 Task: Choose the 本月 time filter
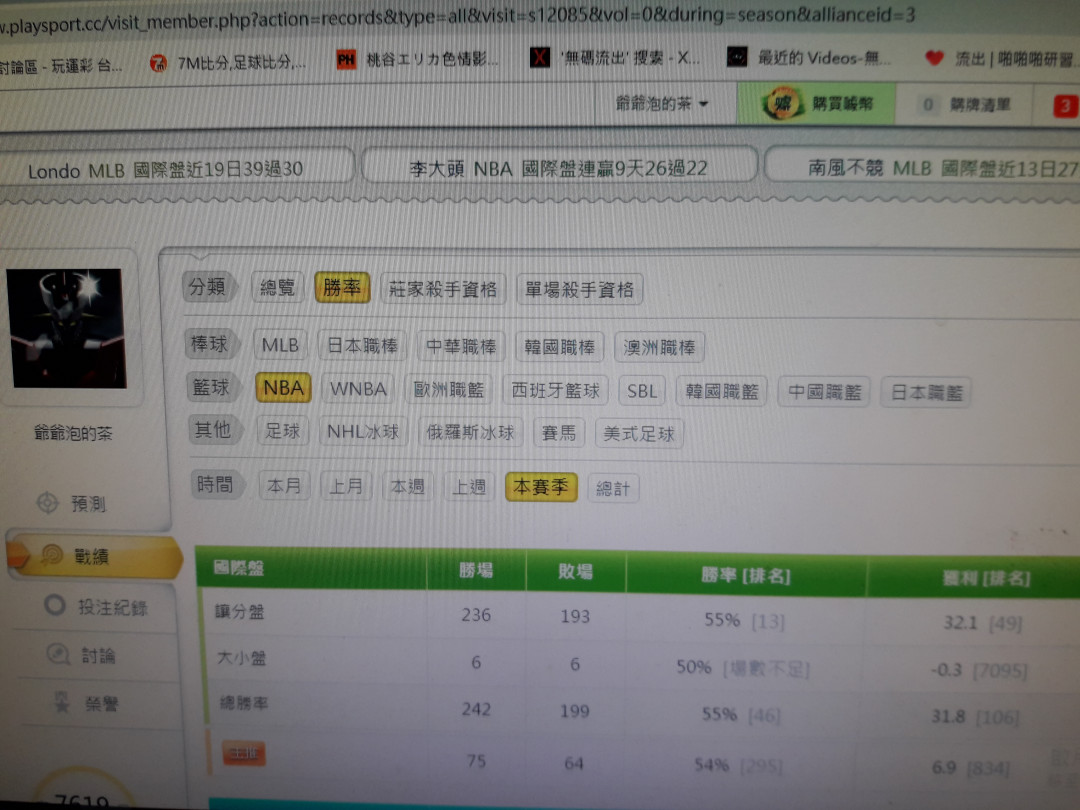(x=284, y=486)
